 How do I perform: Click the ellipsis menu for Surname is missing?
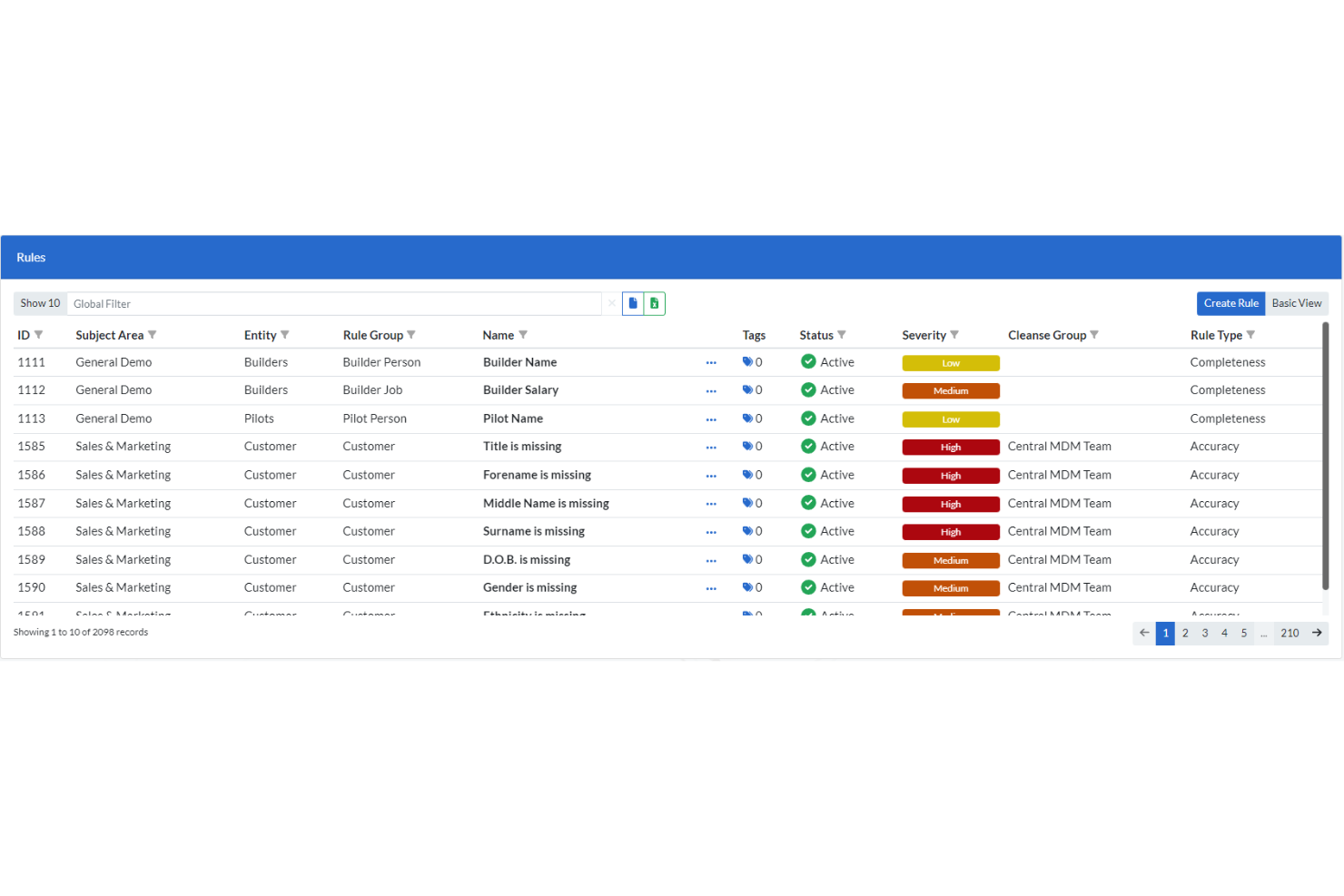[711, 531]
